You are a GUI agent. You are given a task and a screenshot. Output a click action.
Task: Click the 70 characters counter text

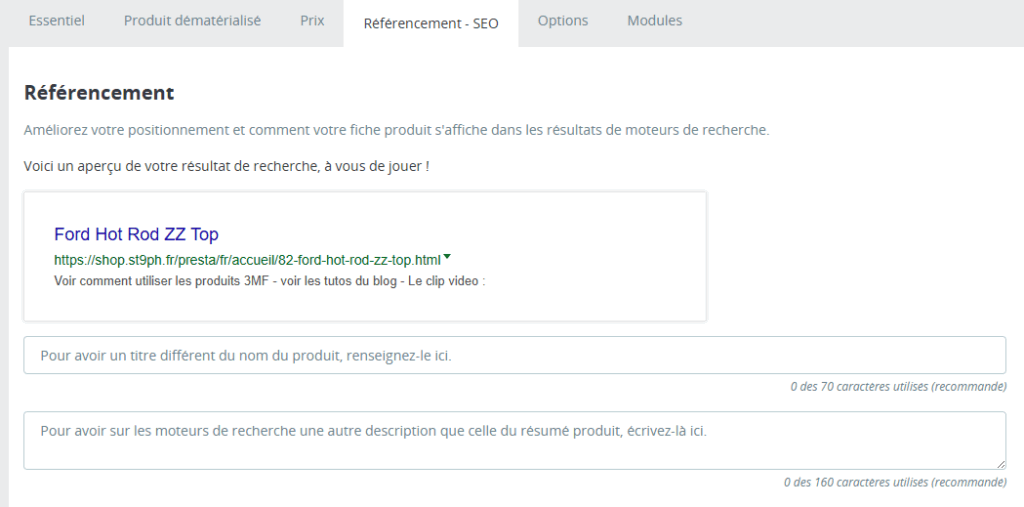pyautogui.click(x=897, y=387)
